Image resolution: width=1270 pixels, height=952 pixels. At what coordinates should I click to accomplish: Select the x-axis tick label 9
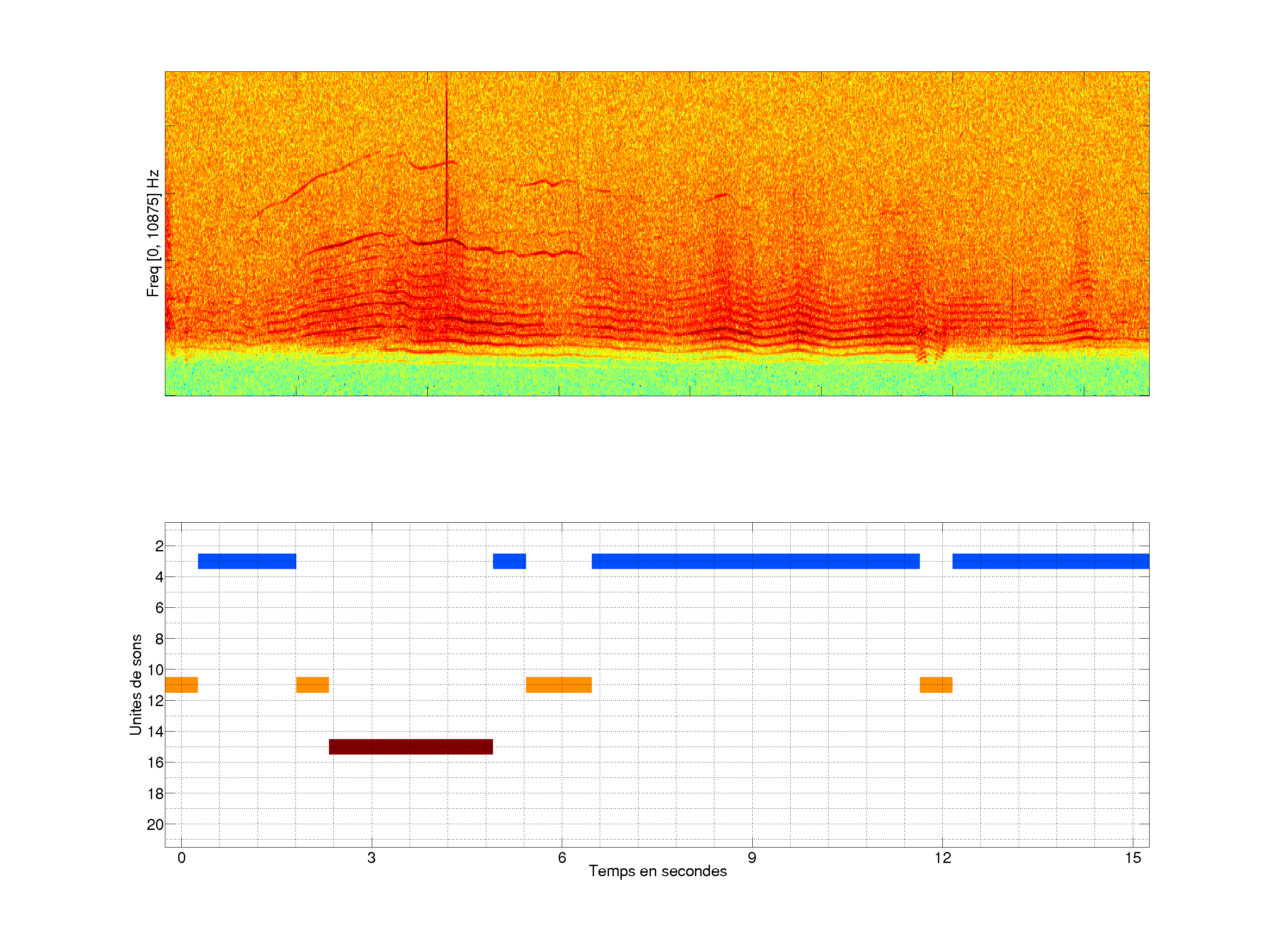pyautogui.click(x=751, y=858)
